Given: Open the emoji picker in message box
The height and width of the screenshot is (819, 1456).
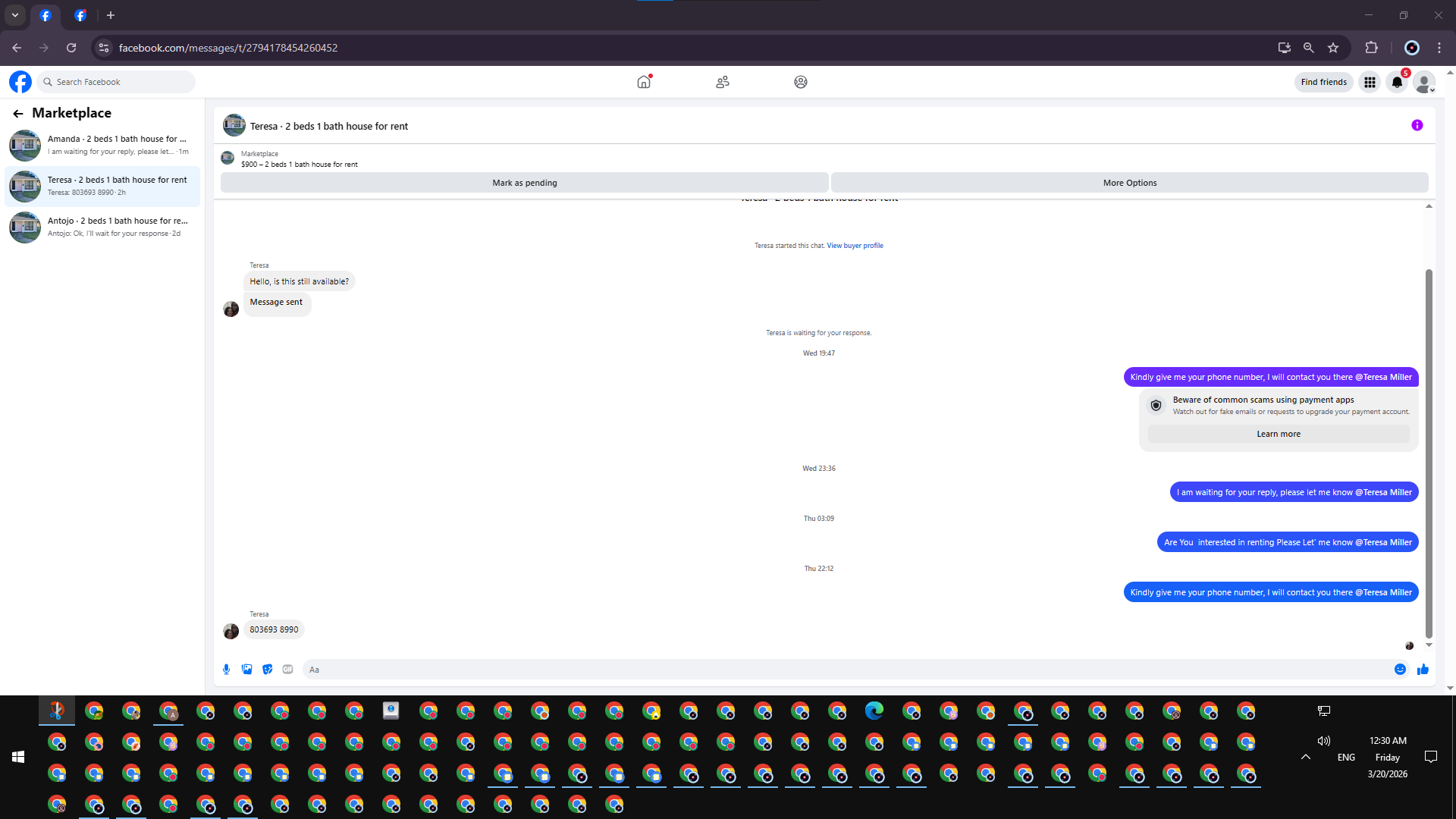Looking at the screenshot, I should click(1400, 669).
